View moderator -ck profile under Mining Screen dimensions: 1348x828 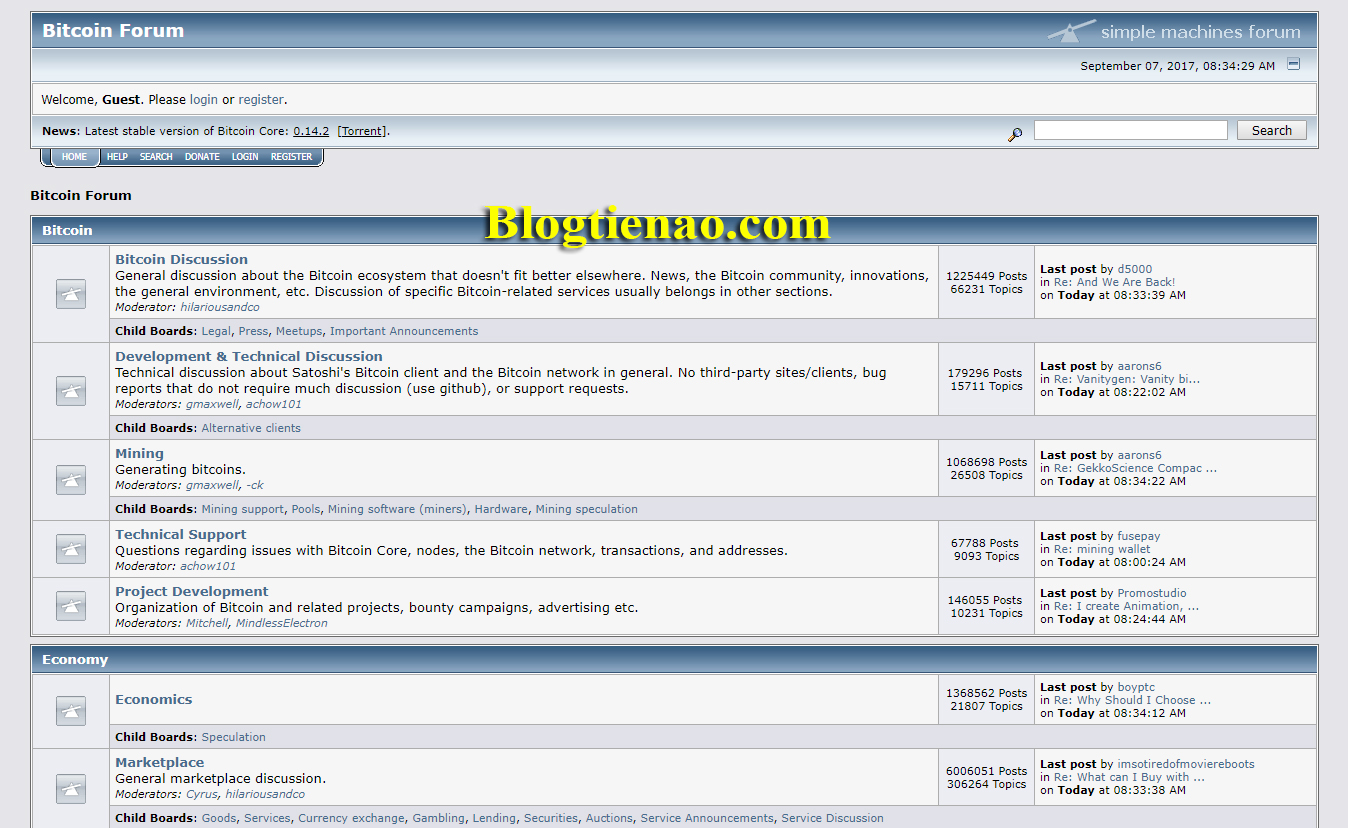(x=255, y=485)
